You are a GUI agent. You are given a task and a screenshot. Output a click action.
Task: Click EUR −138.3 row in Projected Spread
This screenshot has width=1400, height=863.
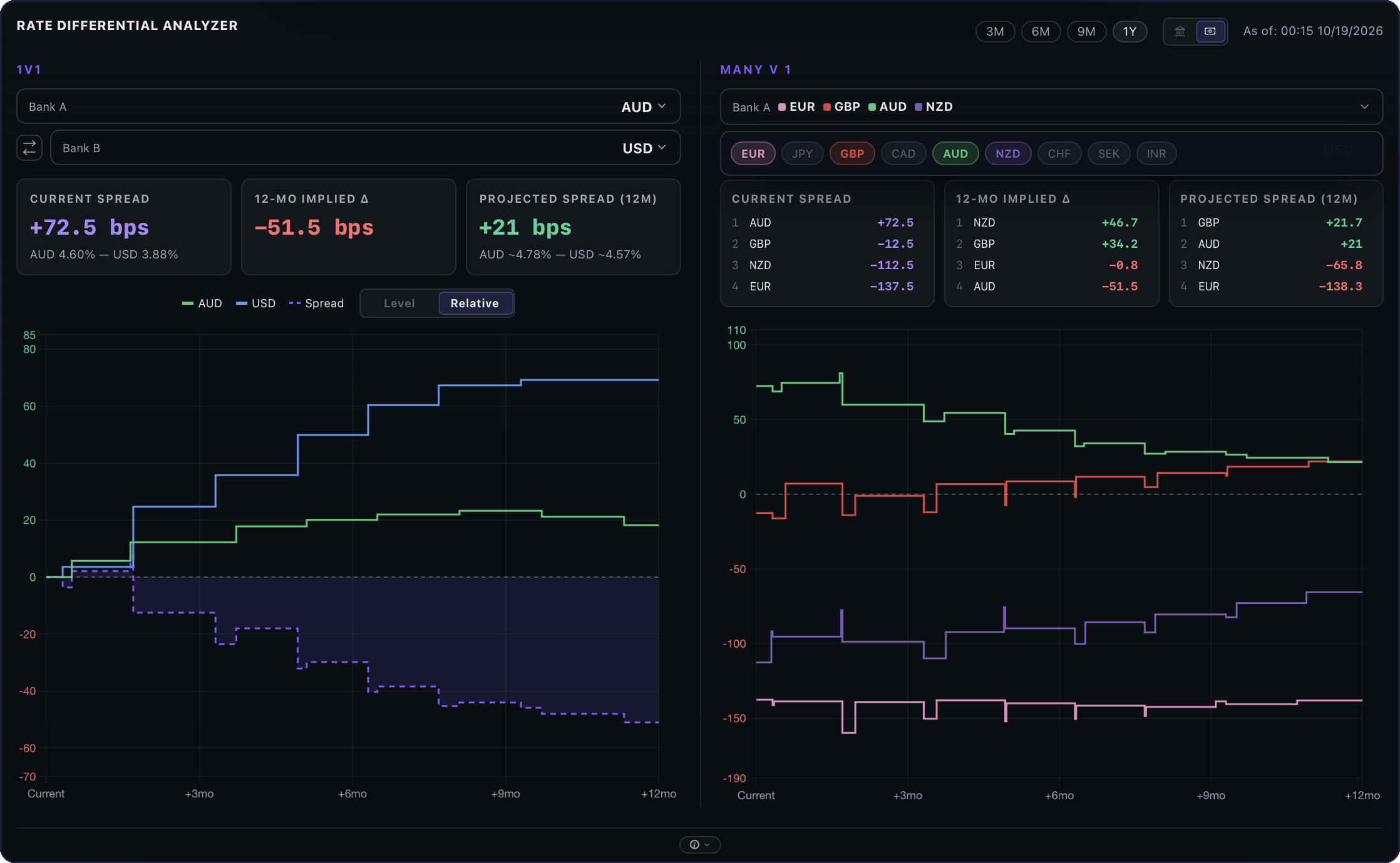pos(1271,287)
